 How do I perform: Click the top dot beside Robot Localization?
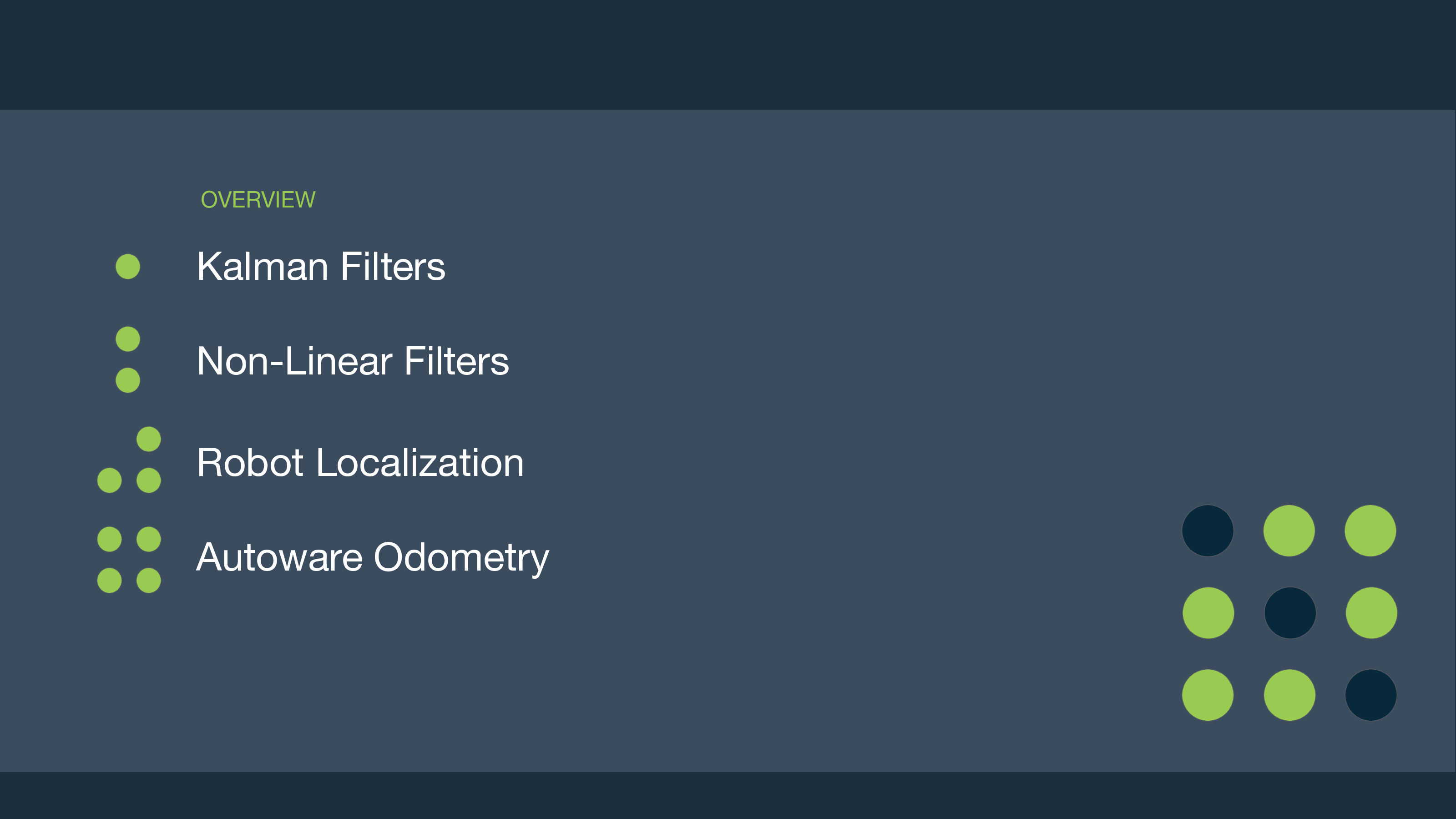coord(149,439)
